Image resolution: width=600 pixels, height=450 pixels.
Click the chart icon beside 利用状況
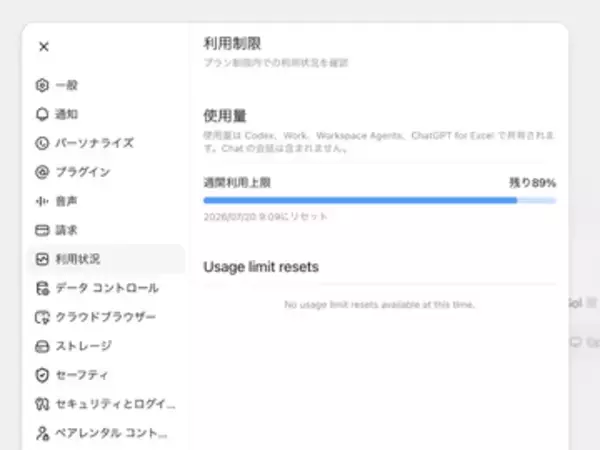(x=42, y=259)
